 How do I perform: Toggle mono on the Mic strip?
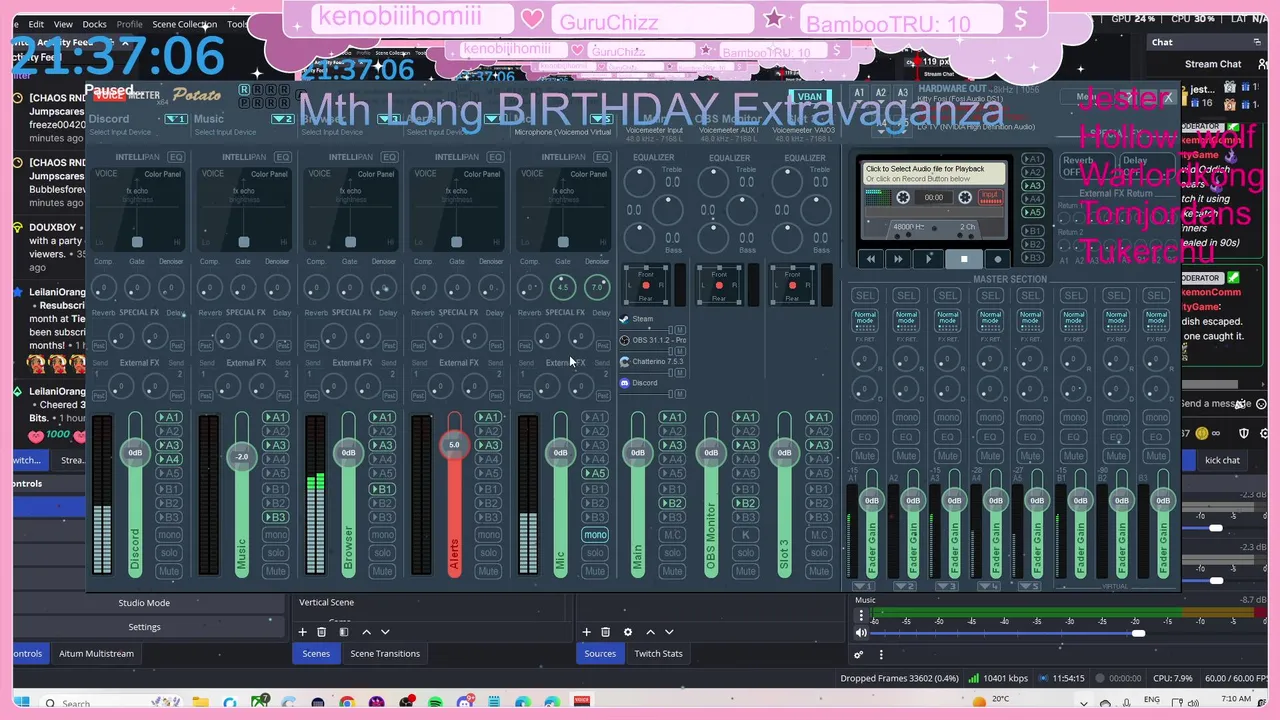[595, 535]
